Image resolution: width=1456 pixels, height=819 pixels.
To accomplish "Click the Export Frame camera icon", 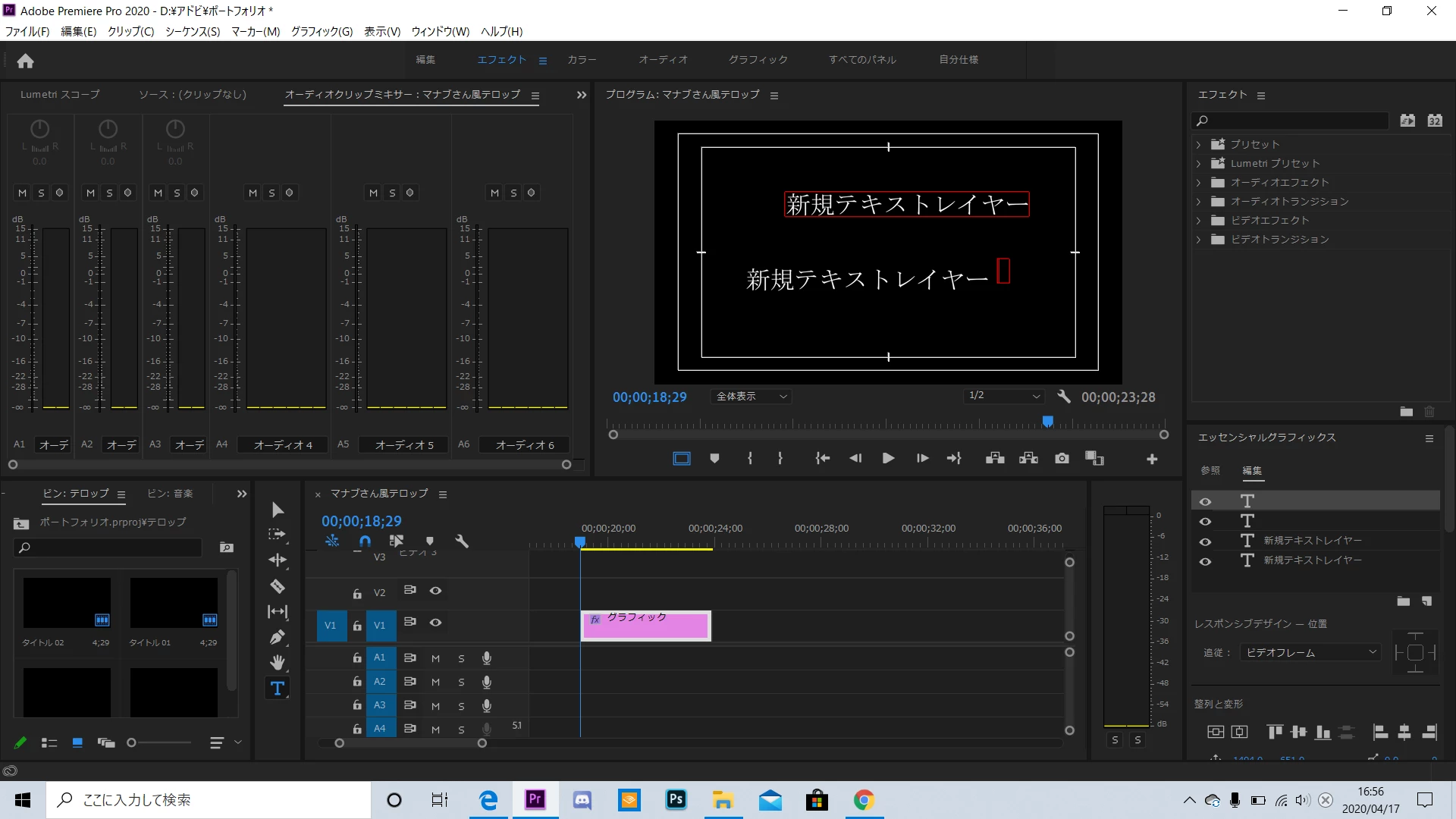I will pos(1062,459).
